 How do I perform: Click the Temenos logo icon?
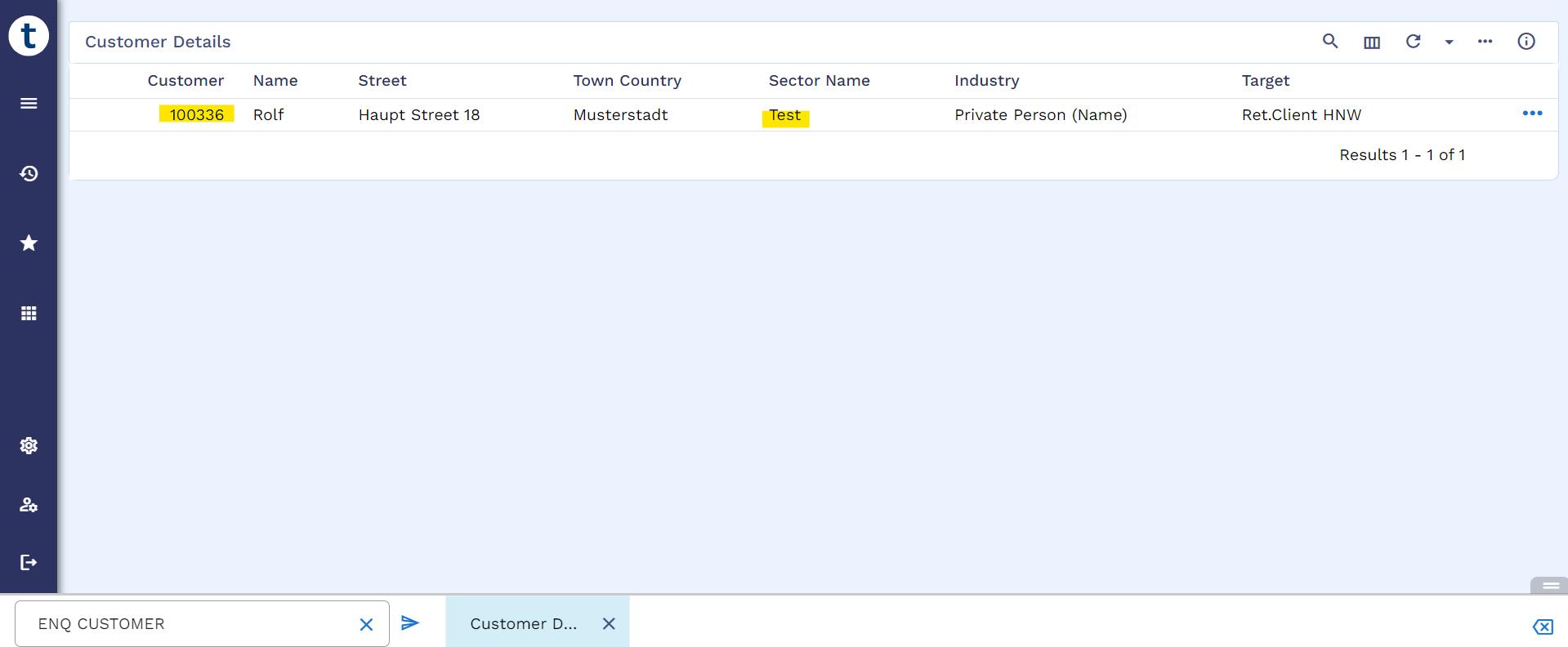pyautogui.click(x=29, y=36)
